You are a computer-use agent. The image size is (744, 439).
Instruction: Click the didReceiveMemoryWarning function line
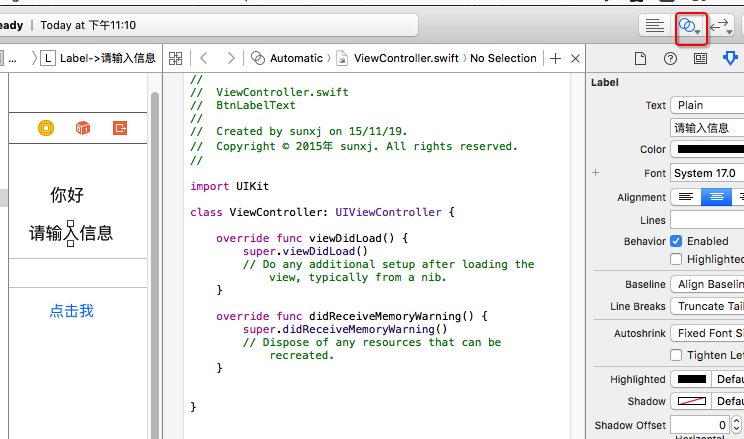pyautogui.click(x=352, y=316)
